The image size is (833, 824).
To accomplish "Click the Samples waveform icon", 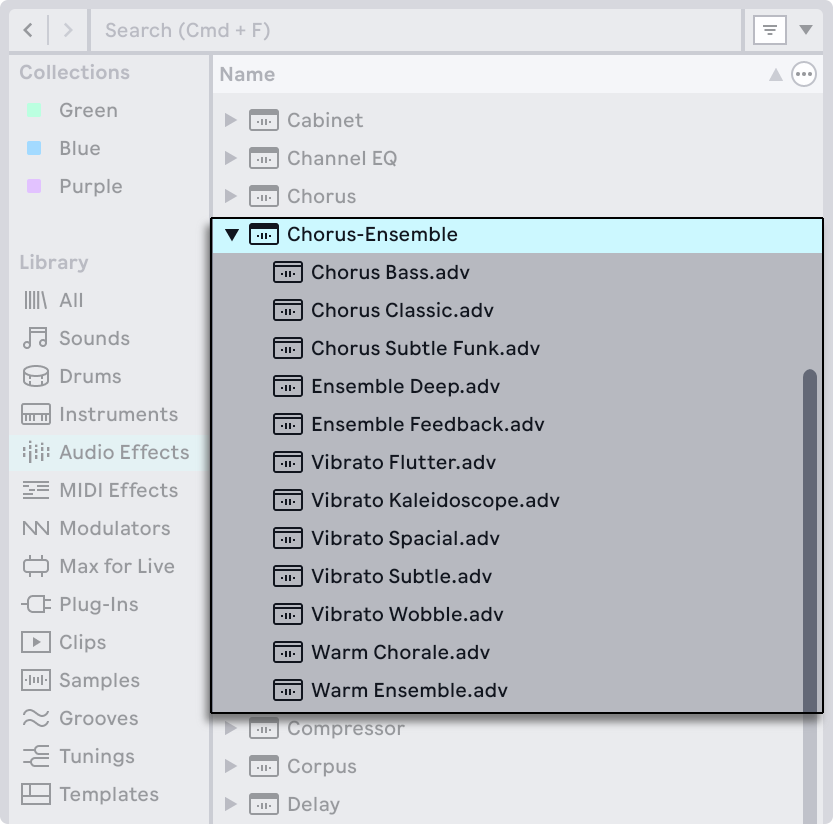I will click(x=36, y=680).
